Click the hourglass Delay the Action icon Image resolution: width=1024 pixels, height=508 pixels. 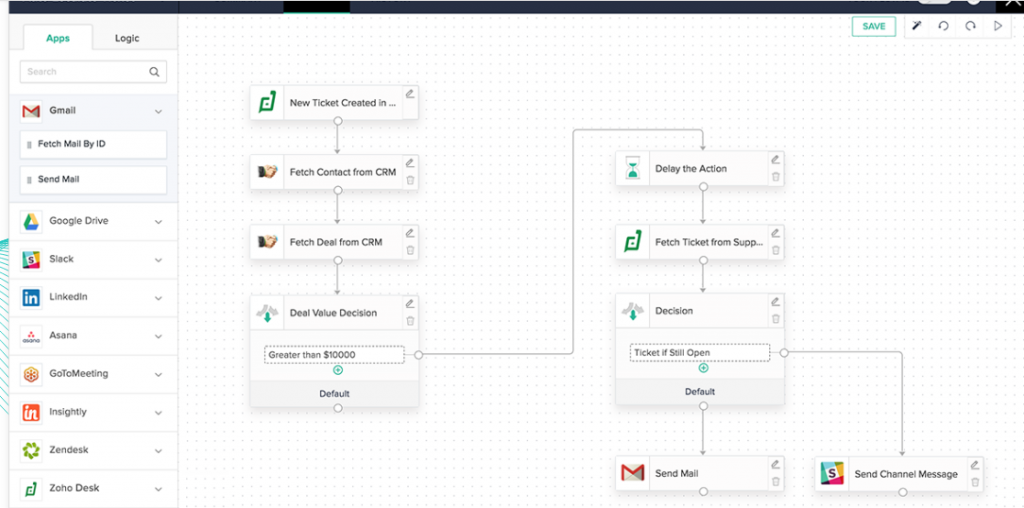coord(633,168)
